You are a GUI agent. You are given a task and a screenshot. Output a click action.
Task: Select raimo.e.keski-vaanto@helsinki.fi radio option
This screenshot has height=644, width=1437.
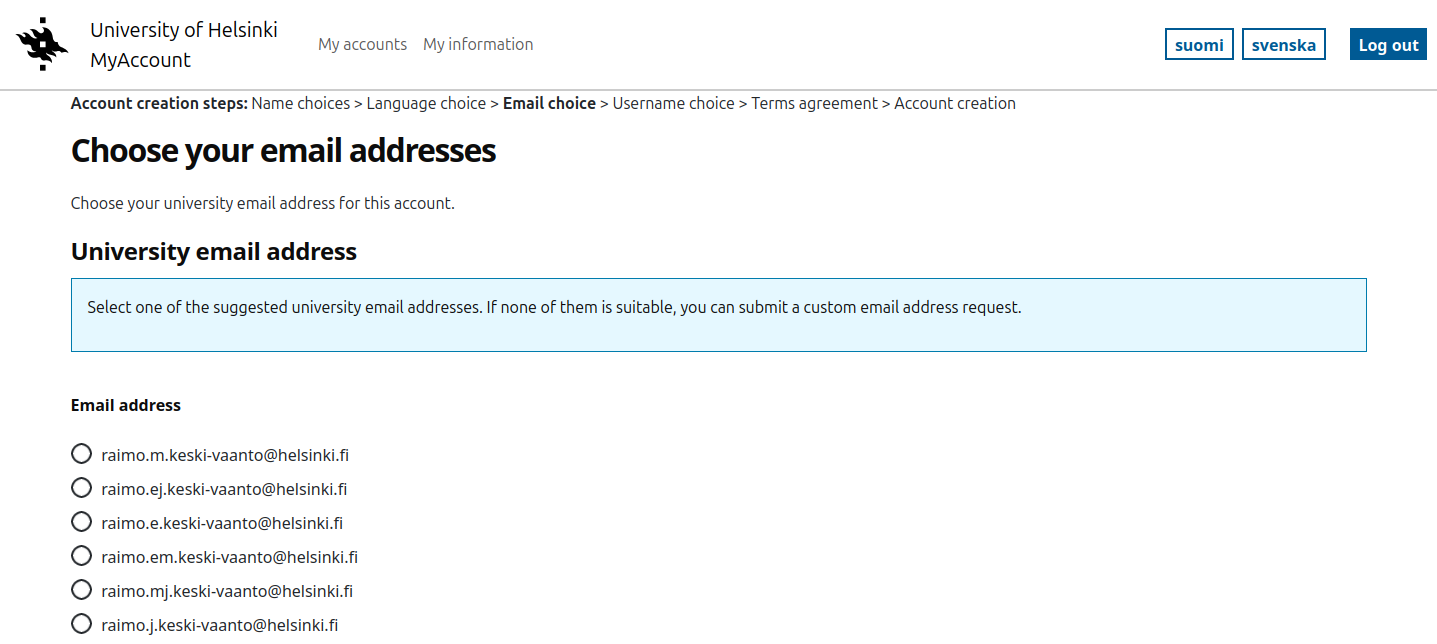(x=82, y=522)
